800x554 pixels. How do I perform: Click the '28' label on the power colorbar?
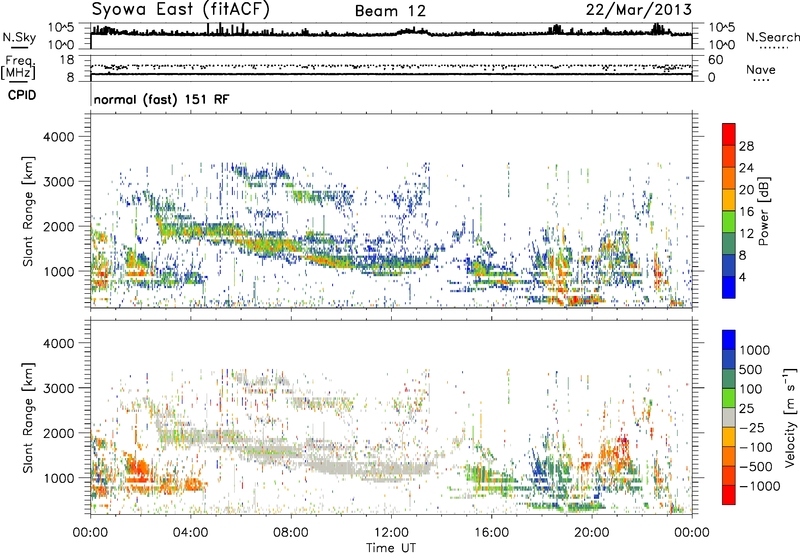click(x=746, y=146)
